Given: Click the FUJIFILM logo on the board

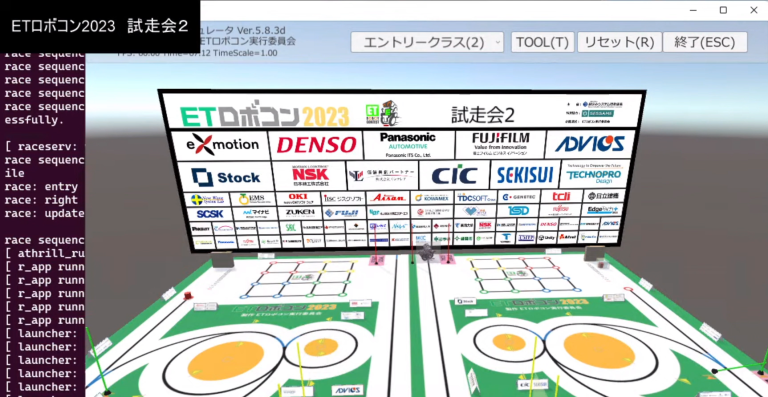Looking at the screenshot, I should point(500,144).
